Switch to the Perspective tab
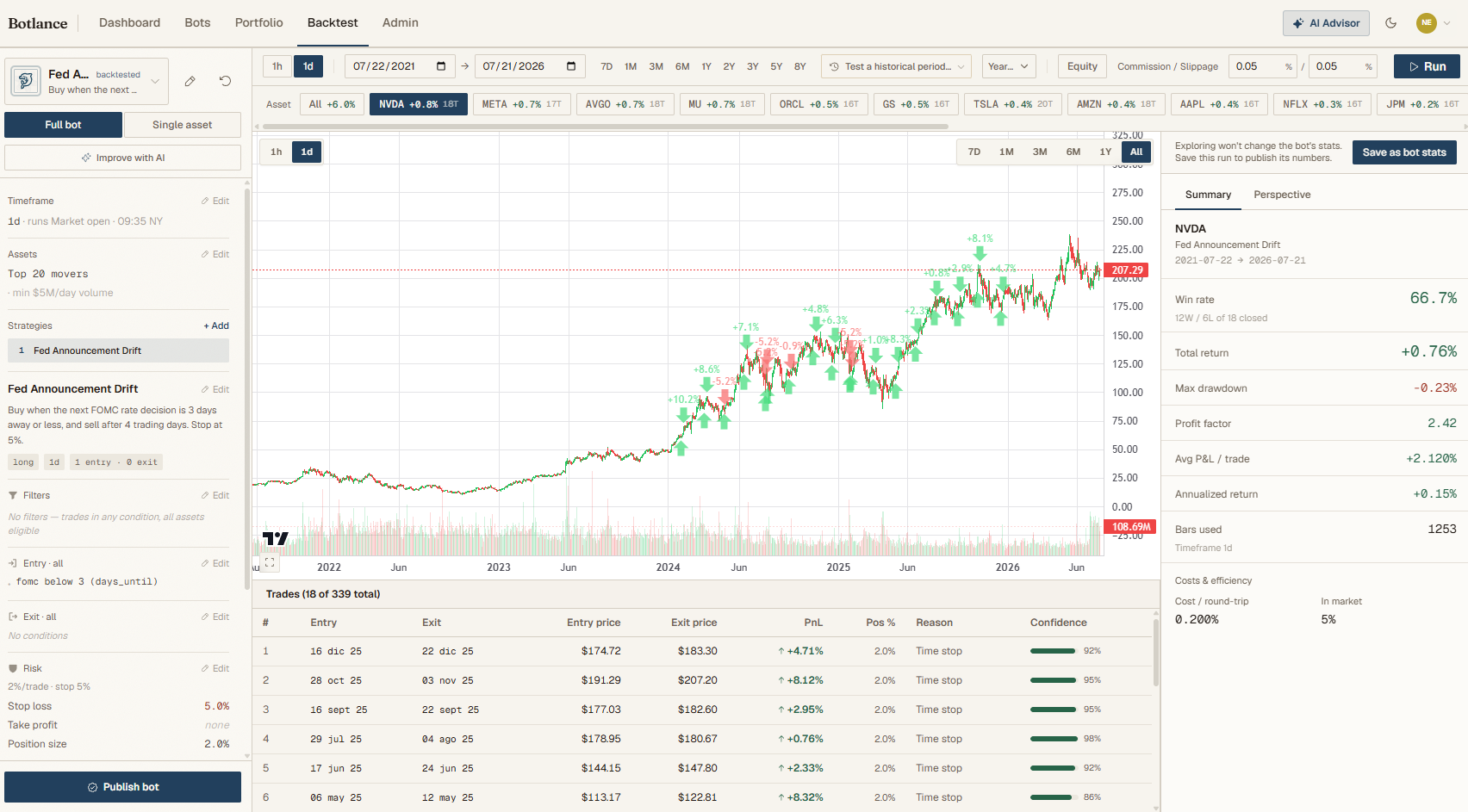1468x812 pixels. pyautogui.click(x=1282, y=195)
